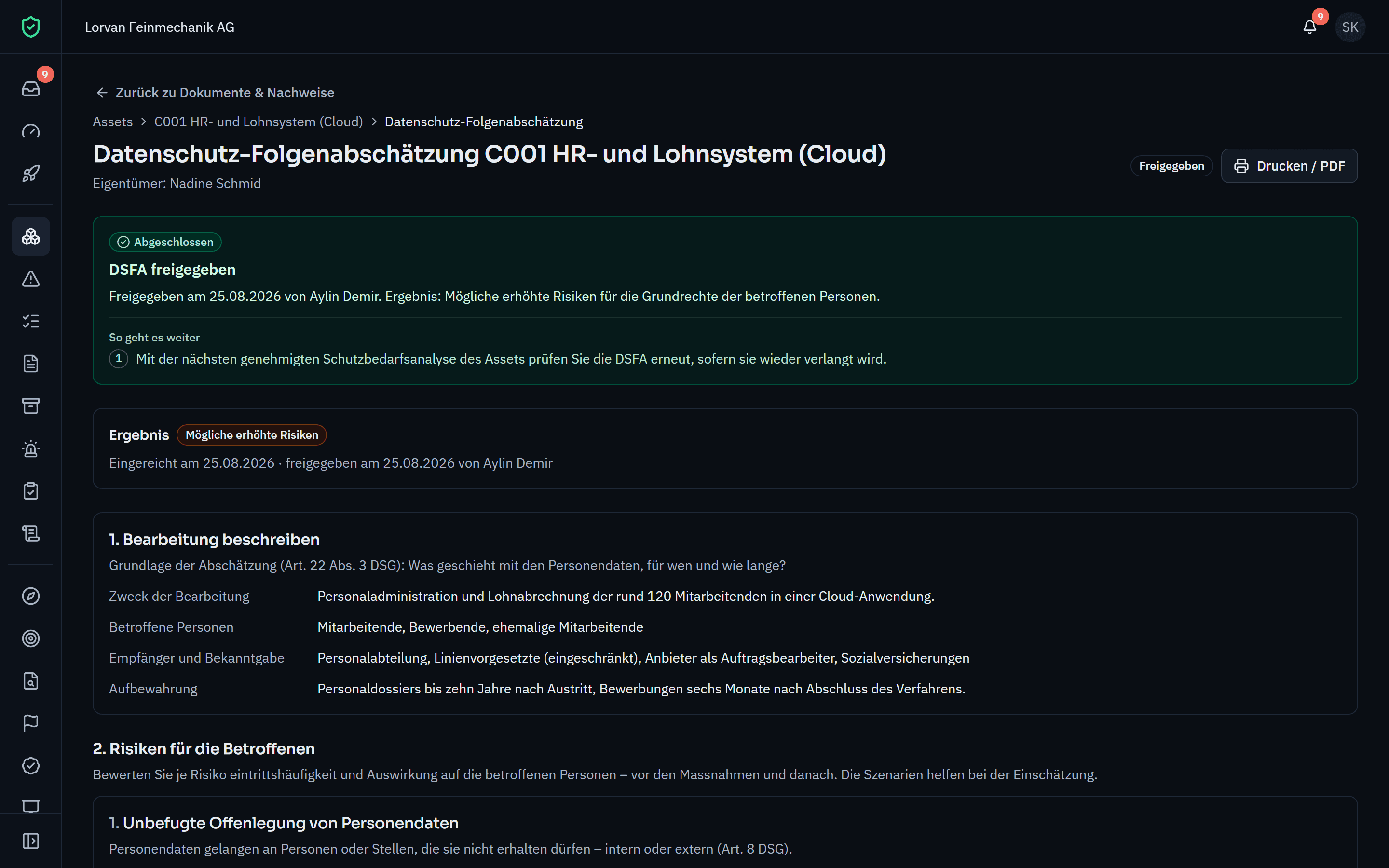1389x868 pixels.
Task: Open the dashboard gauge icon in sidebar
Action: [x=30, y=131]
